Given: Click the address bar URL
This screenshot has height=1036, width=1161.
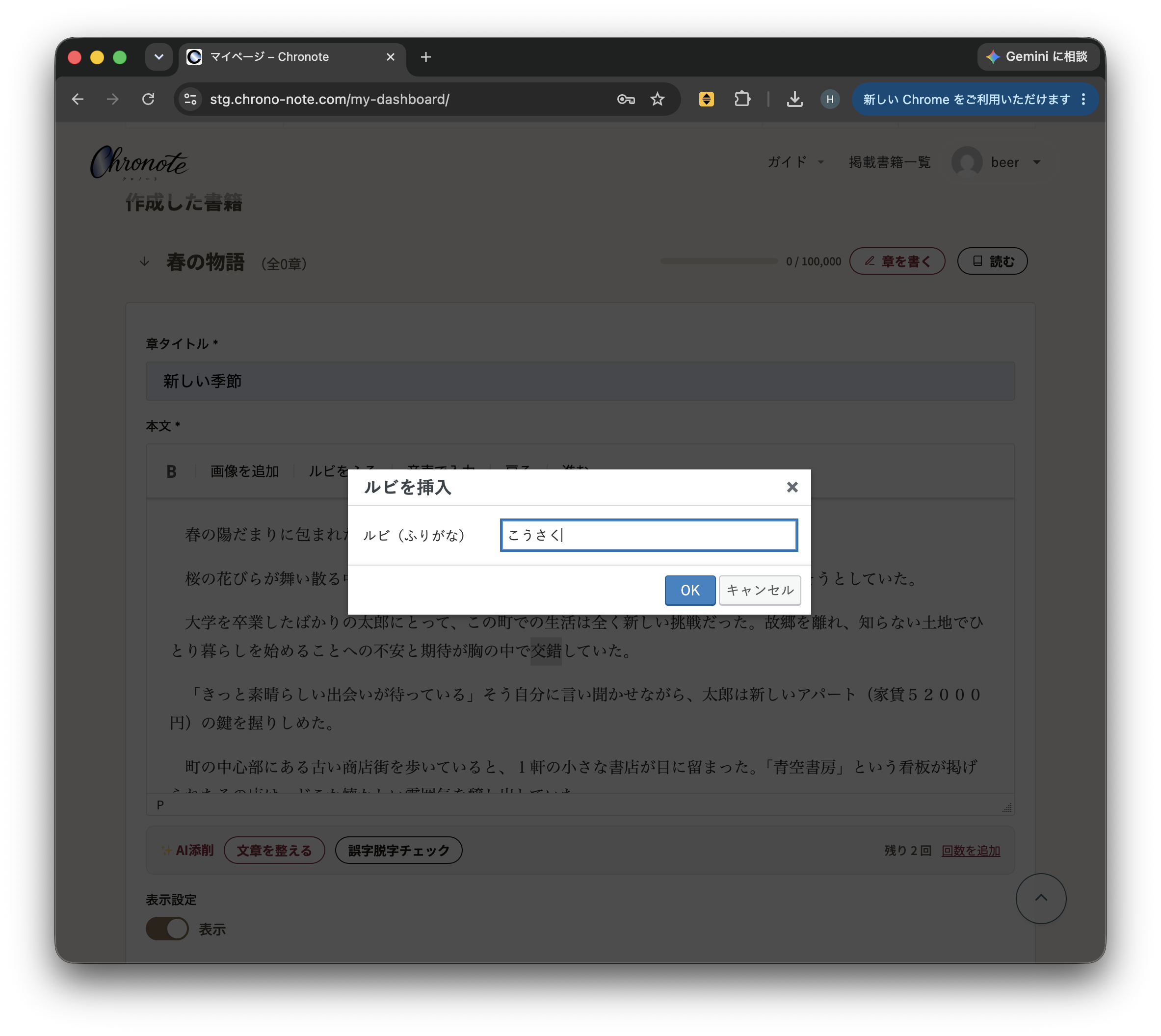Looking at the screenshot, I should click(329, 100).
